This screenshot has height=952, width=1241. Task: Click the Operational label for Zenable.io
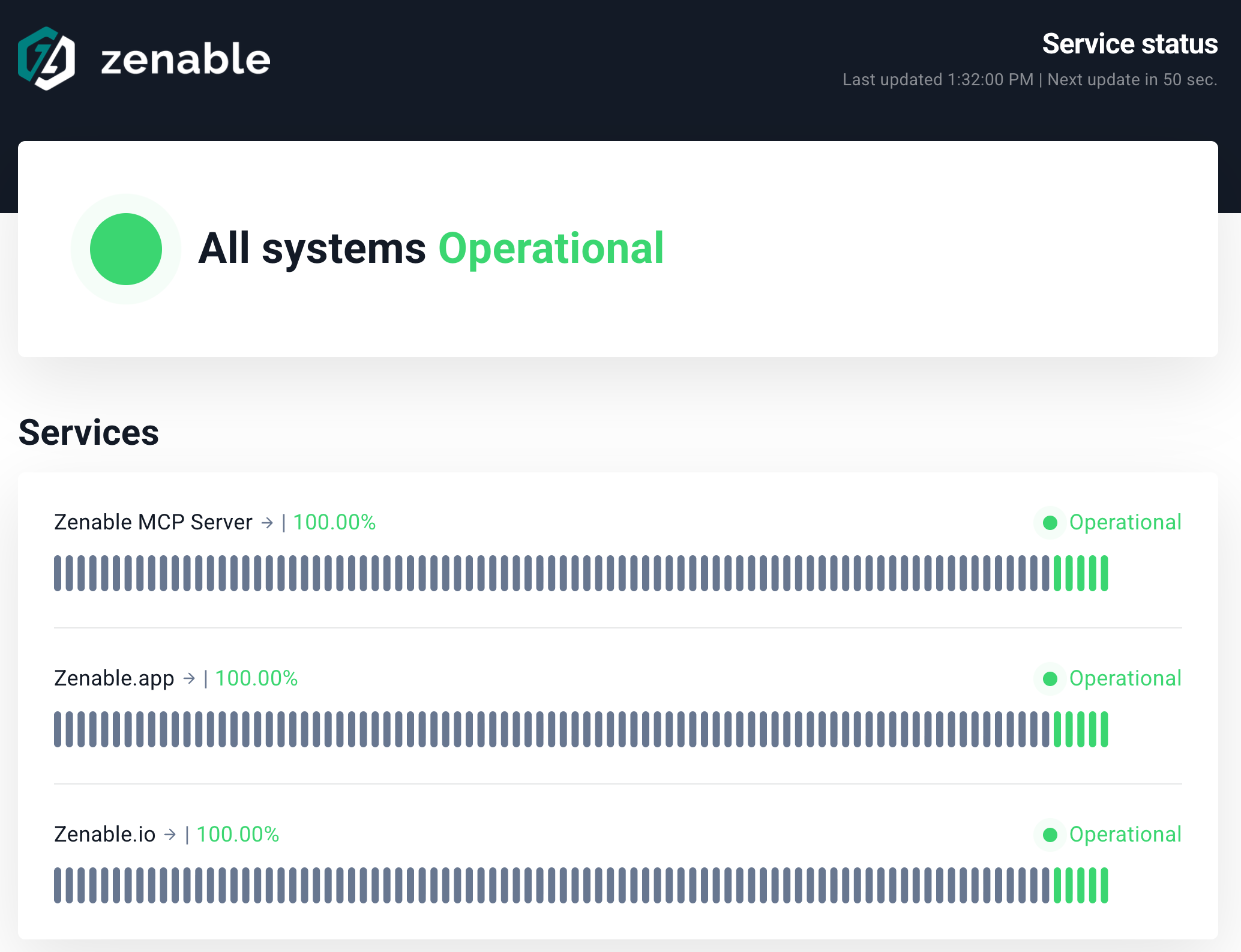tap(1125, 834)
